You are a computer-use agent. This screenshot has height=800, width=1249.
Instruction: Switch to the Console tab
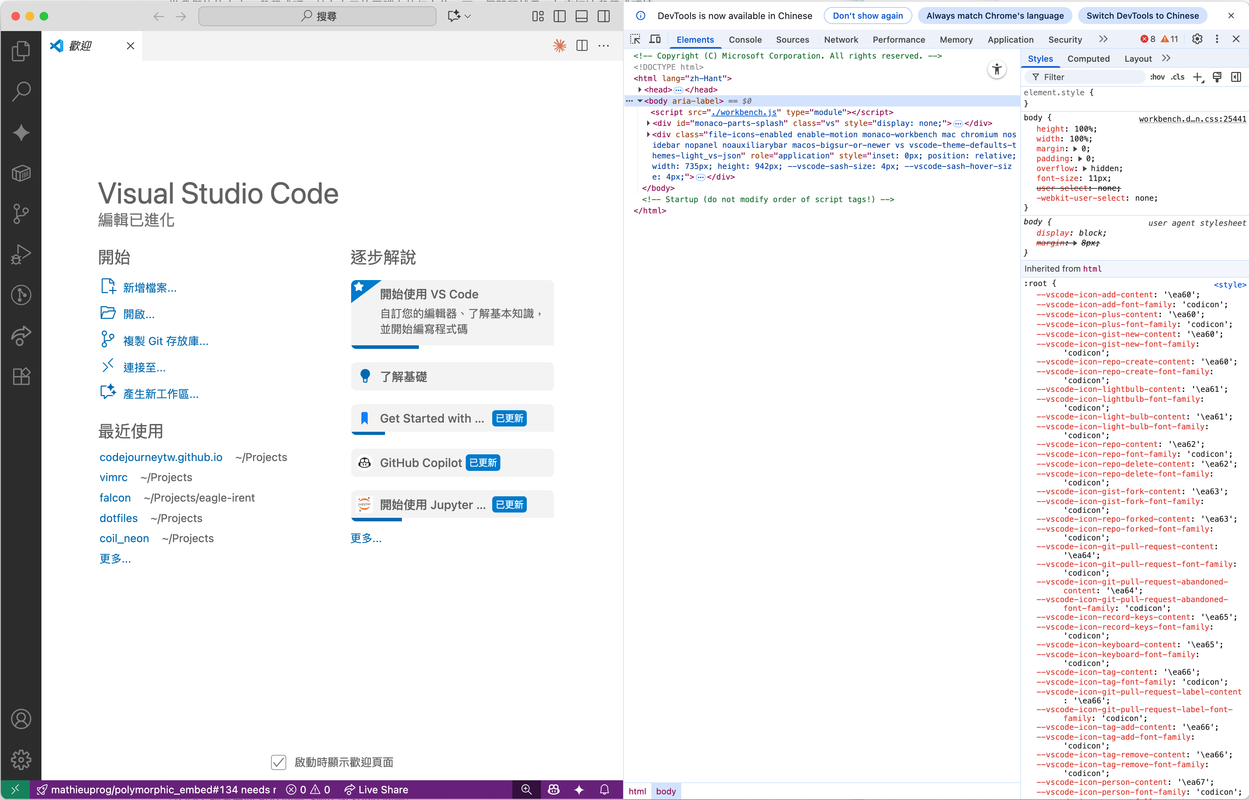click(x=745, y=40)
